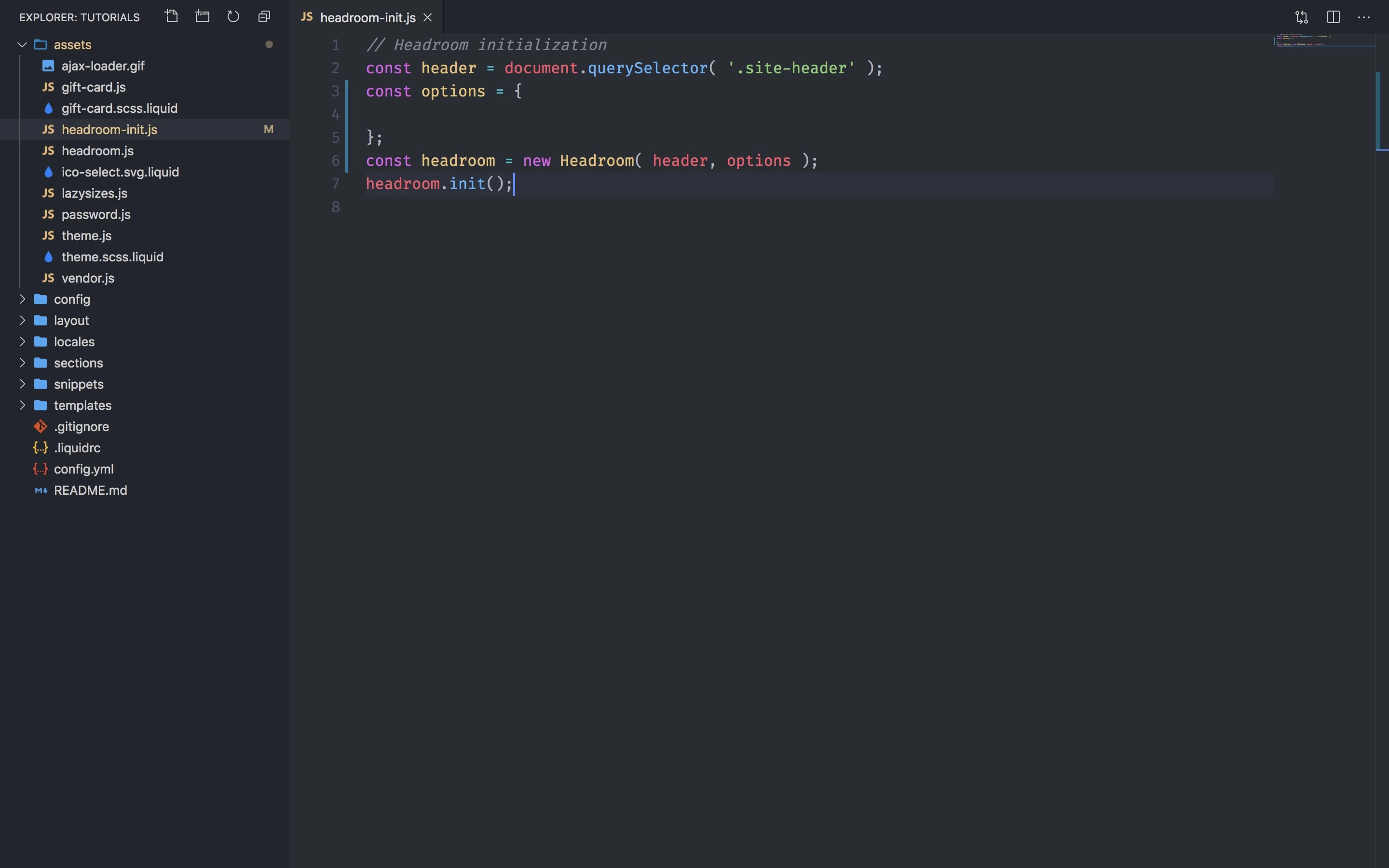Expand the locales folder
The image size is (1389, 868).
click(22, 341)
